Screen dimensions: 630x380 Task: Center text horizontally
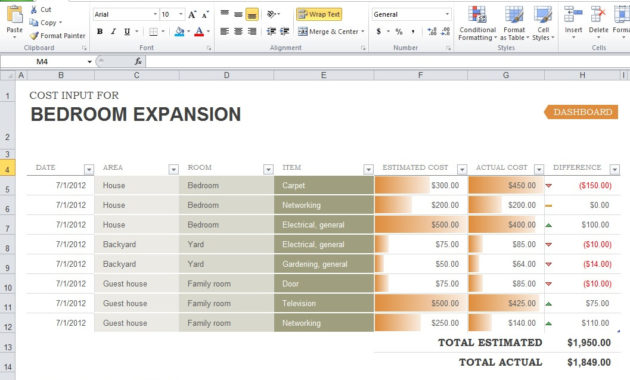238,31
